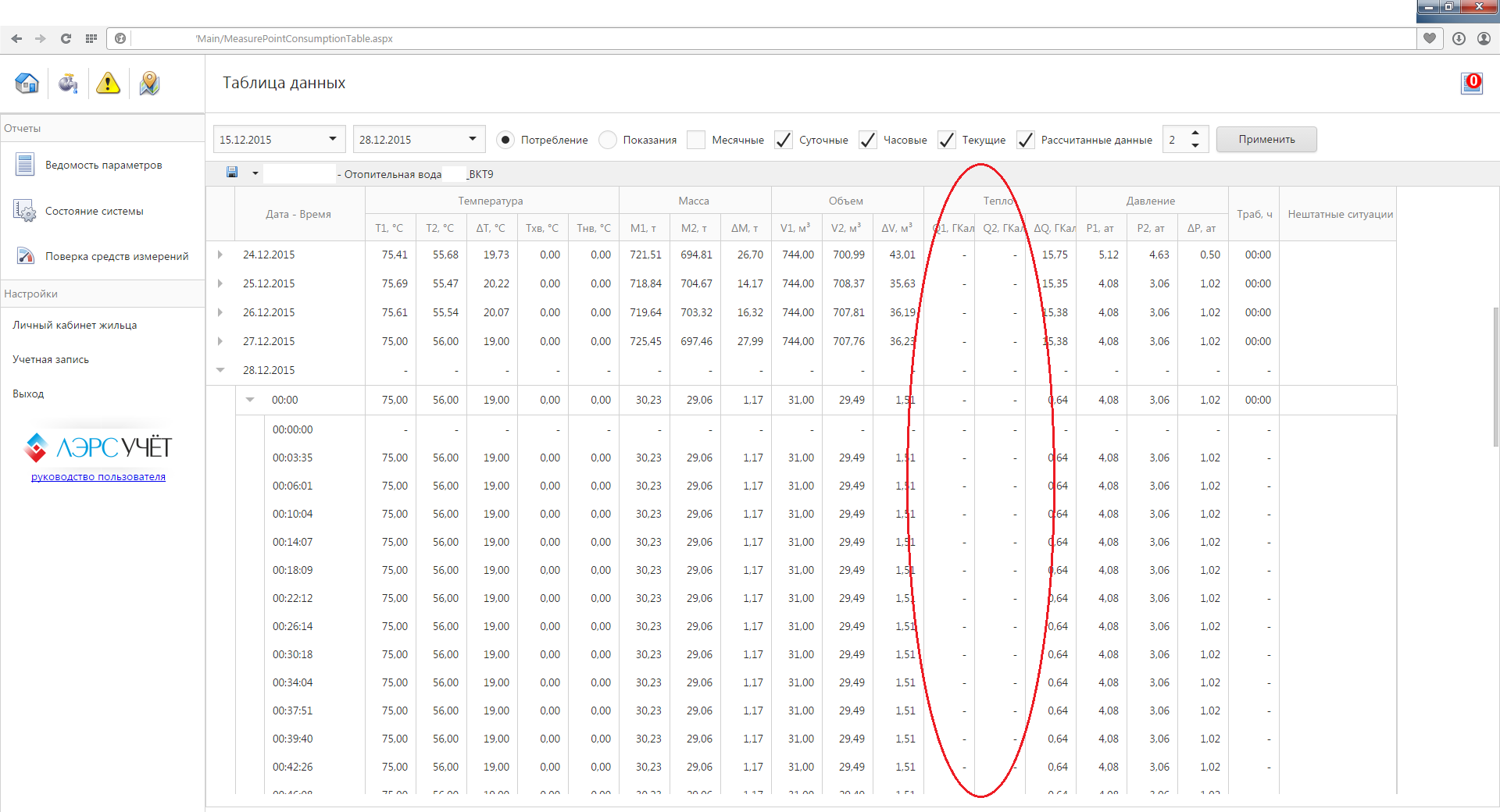The image size is (1500, 812).
Task: Open the dropdown arrow beside save icon
Action: pyautogui.click(x=255, y=173)
